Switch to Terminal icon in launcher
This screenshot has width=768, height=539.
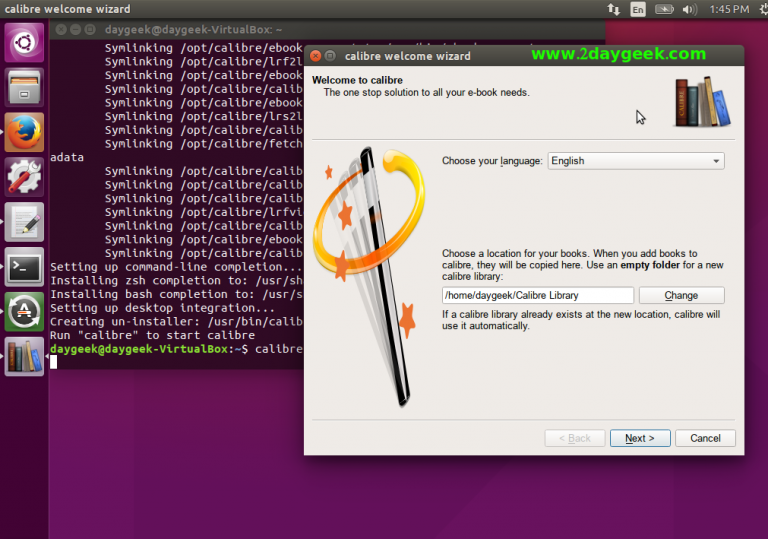[24, 267]
